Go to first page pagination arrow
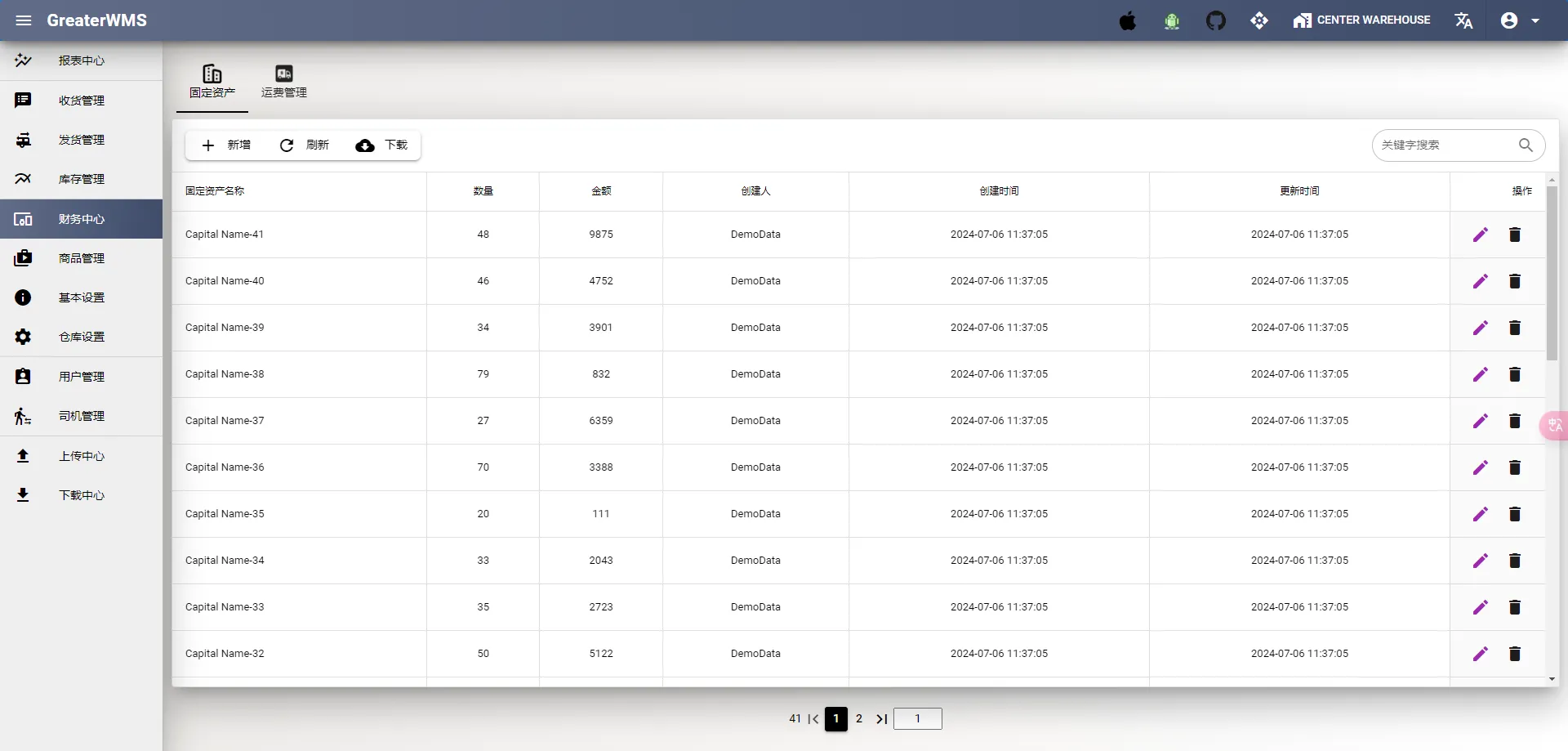Screen dimensions: 1568x751 click(813, 719)
